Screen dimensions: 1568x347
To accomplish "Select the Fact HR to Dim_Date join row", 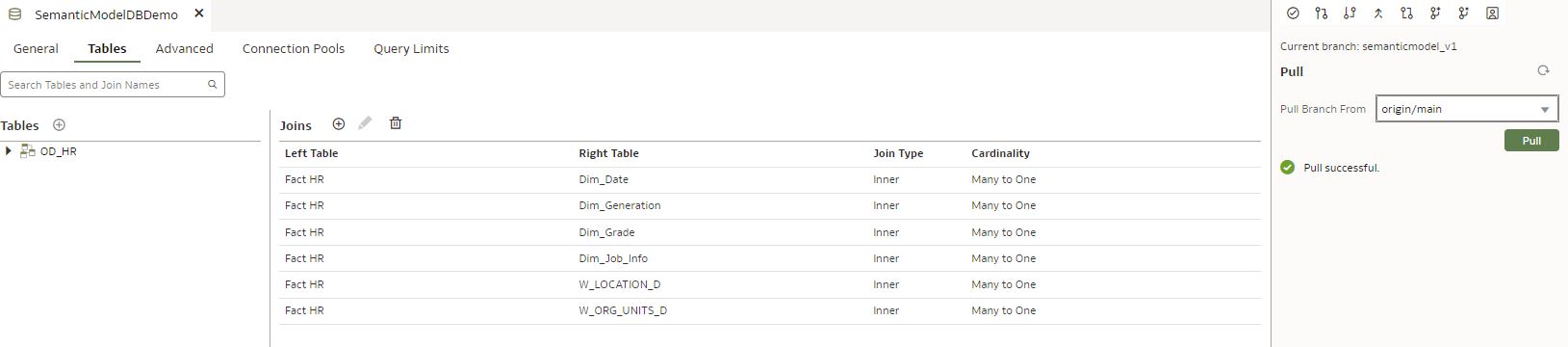I will (x=770, y=179).
